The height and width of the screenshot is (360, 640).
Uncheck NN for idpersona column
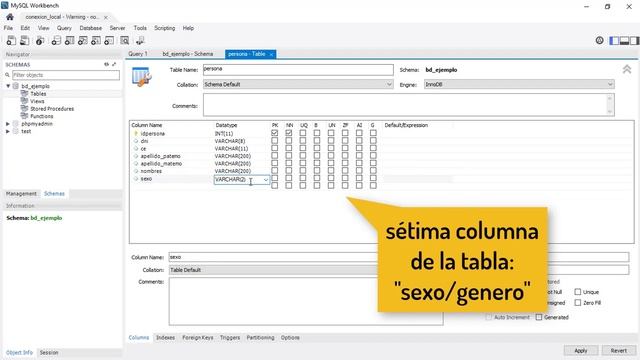[x=289, y=133]
